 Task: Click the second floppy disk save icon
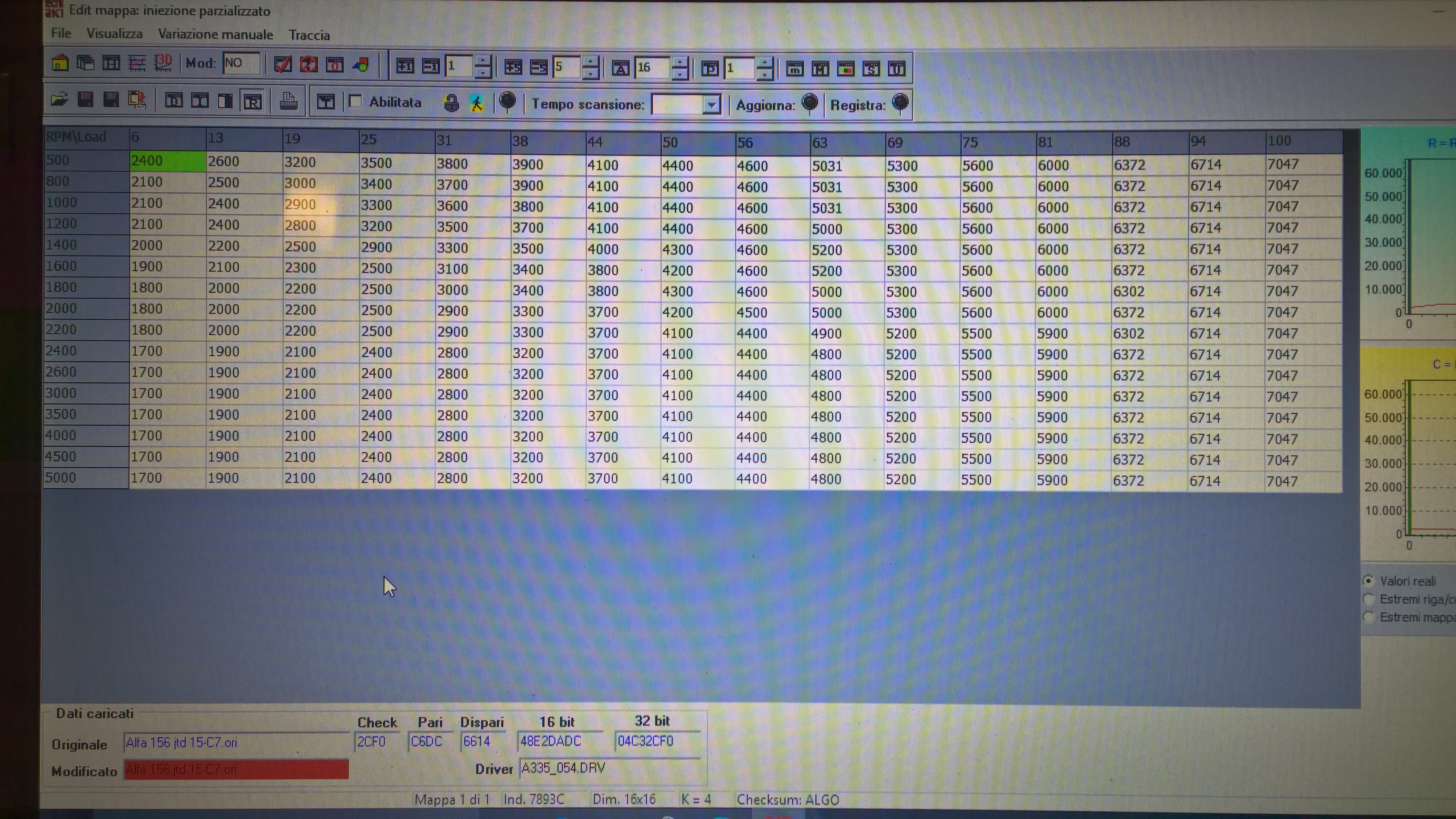click(x=111, y=100)
